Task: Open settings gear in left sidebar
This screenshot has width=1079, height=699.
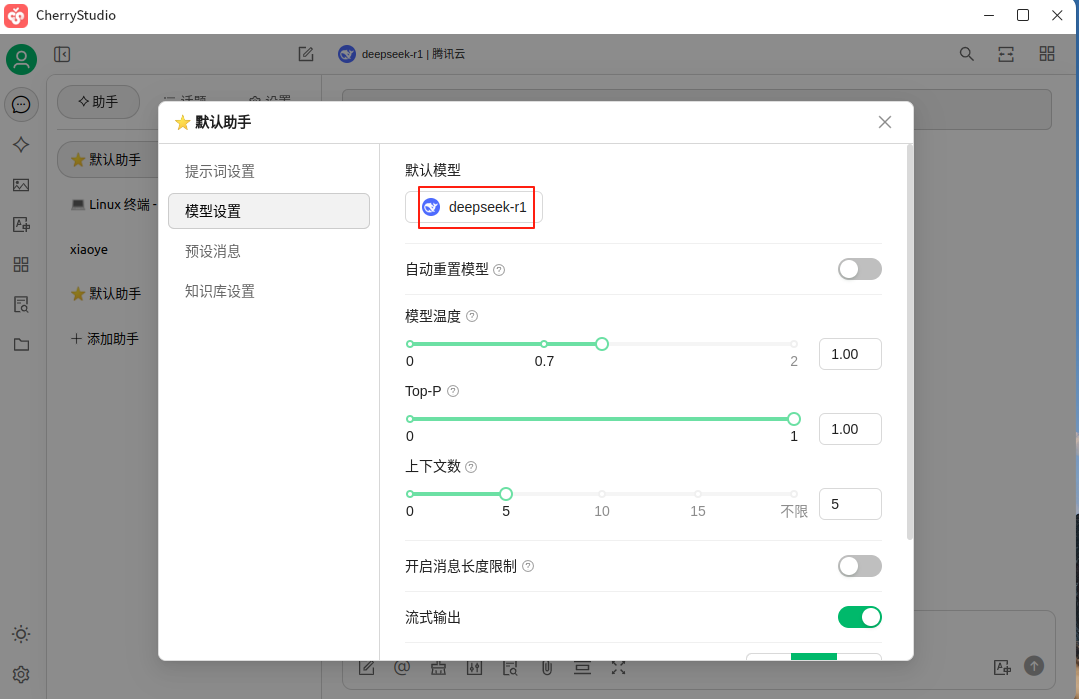Action: click(21, 674)
